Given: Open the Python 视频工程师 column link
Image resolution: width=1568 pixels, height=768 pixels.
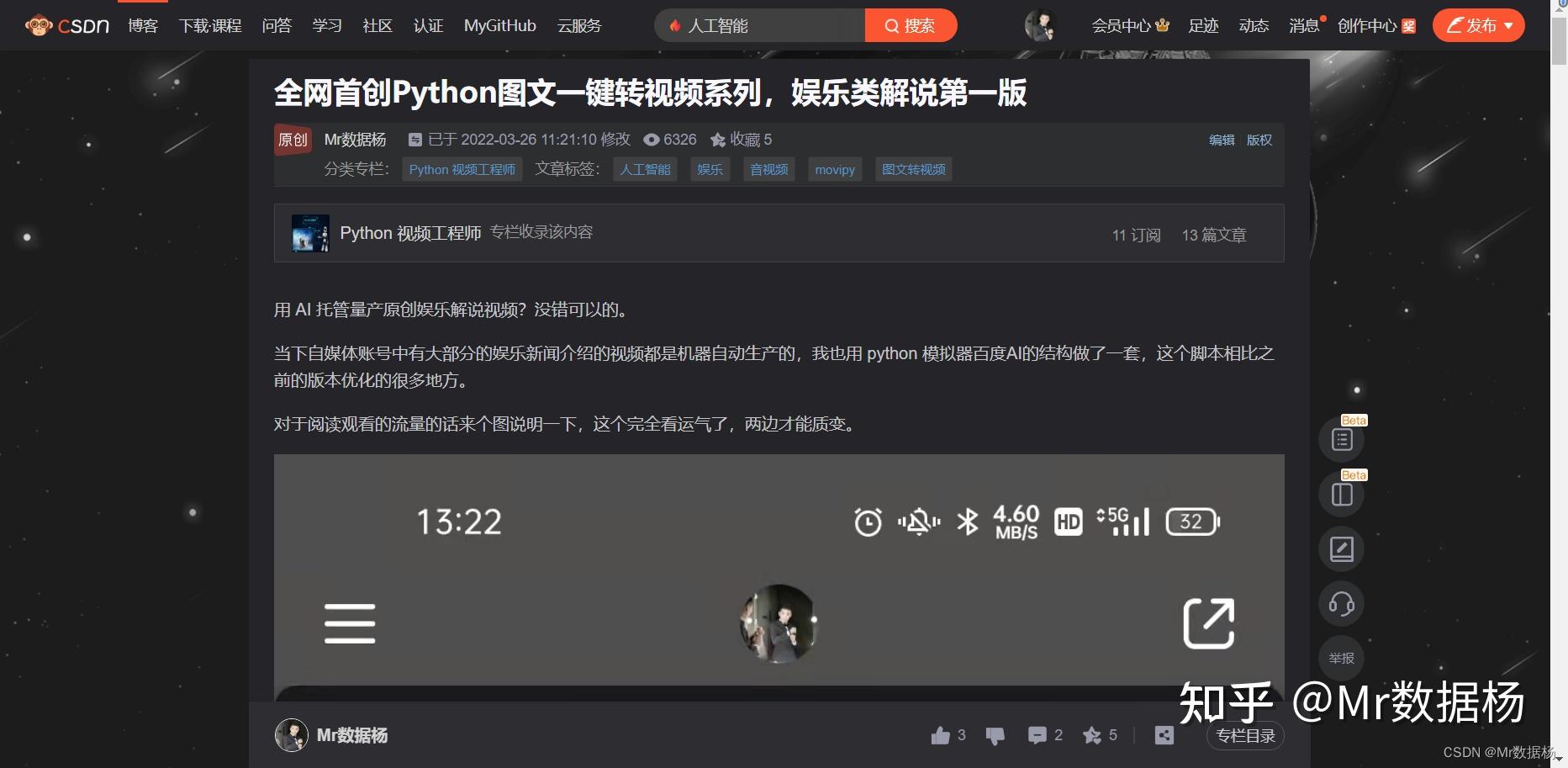Looking at the screenshot, I should 462,169.
